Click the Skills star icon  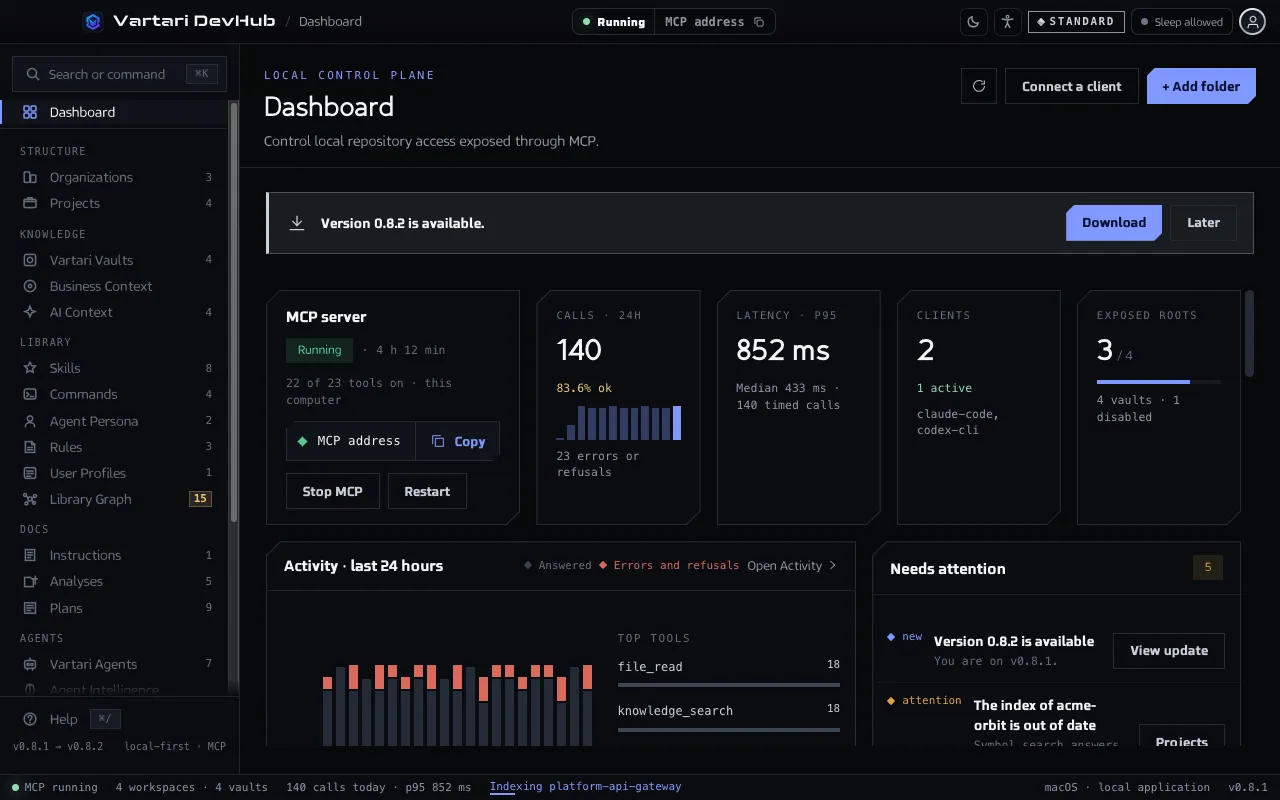30,368
